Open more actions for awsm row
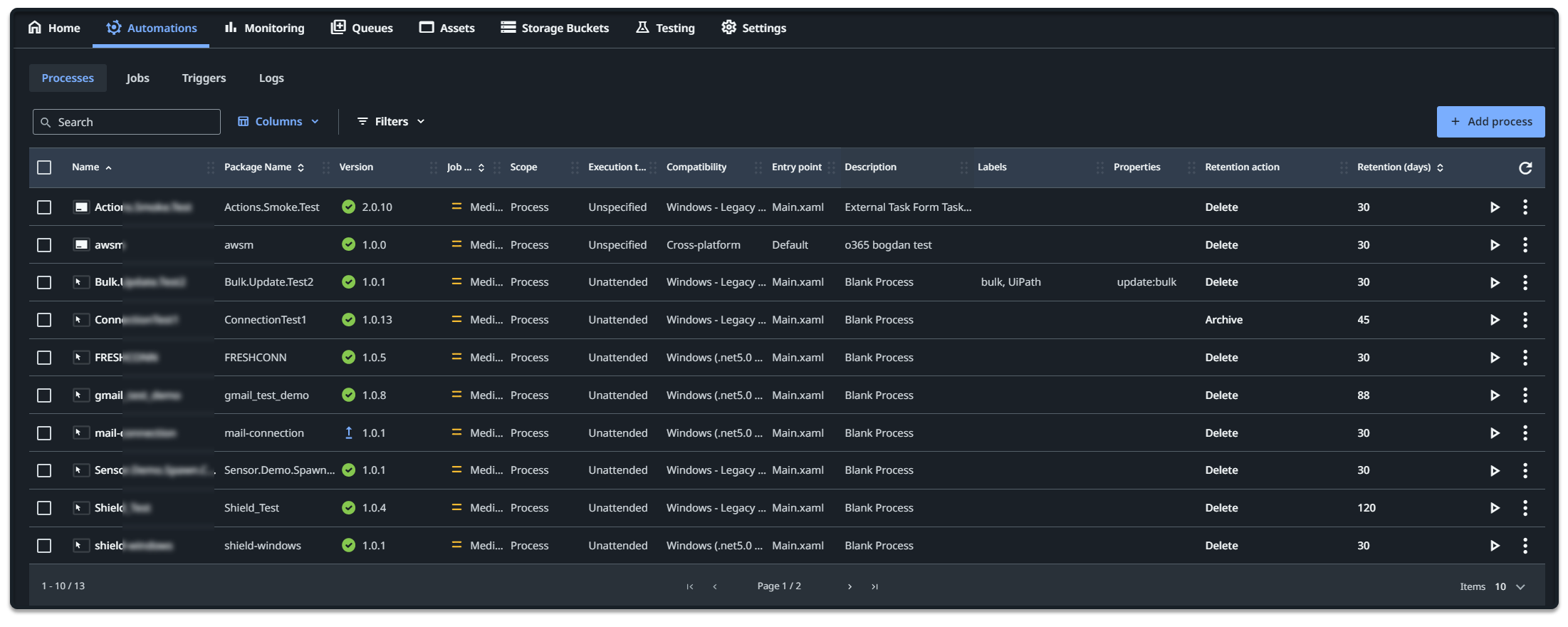Image resolution: width=1568 pixels, height=627 pixels. click(x=1525, y=245)
